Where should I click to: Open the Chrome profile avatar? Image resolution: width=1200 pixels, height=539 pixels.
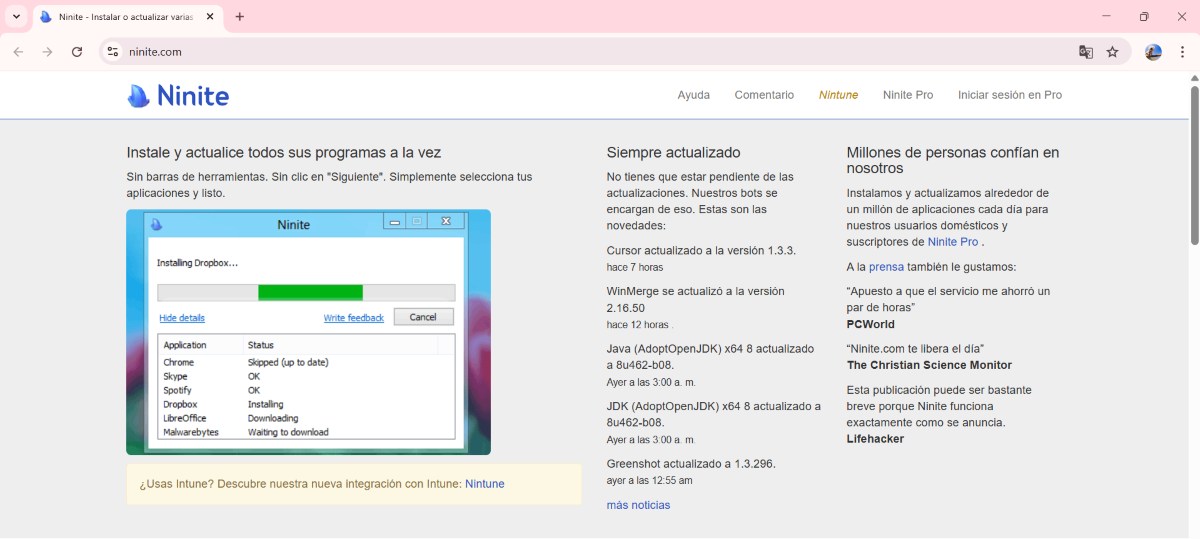(x=1153, y=52)
